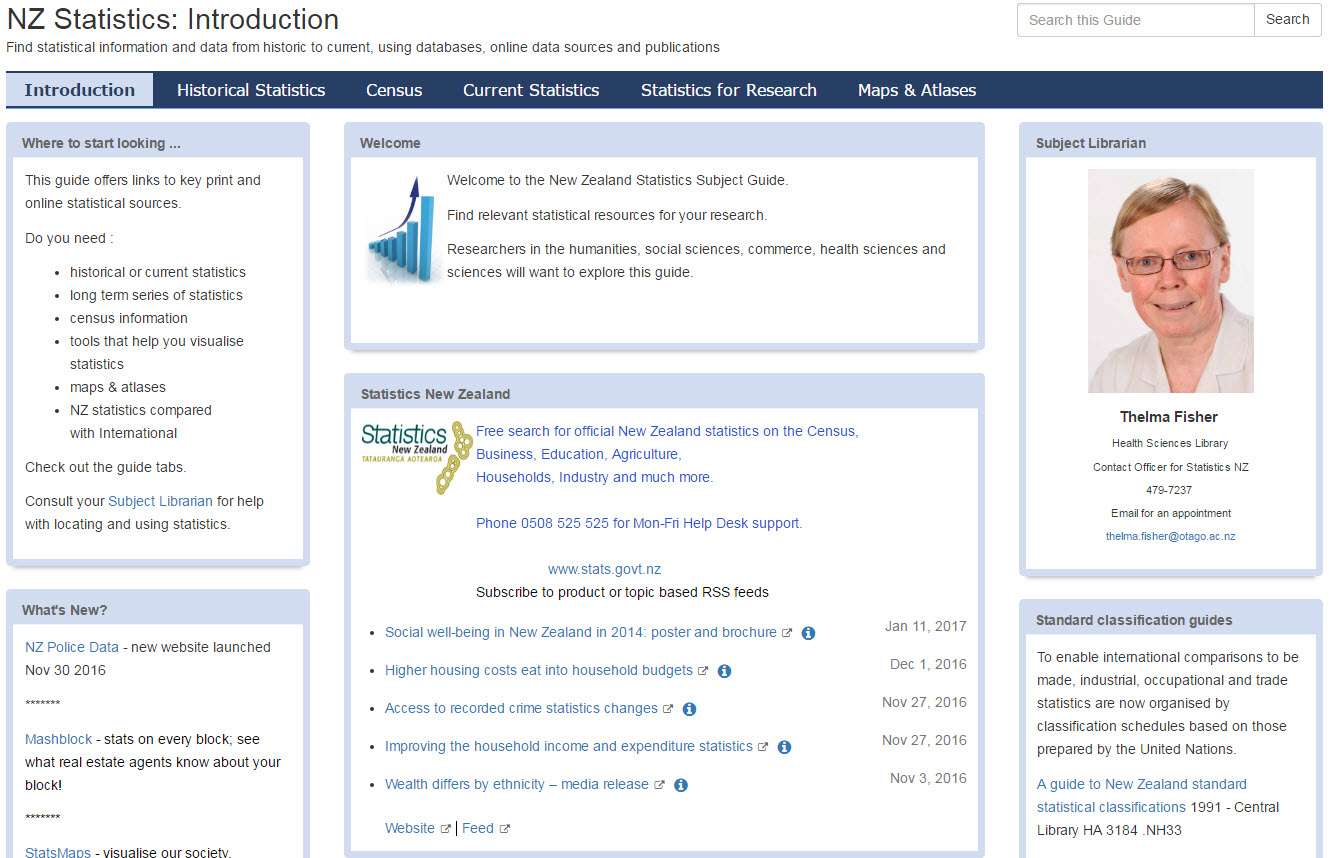Screen dimensions: 1331x858
Task: Open the Mashblock link
Action: (58, 739)
